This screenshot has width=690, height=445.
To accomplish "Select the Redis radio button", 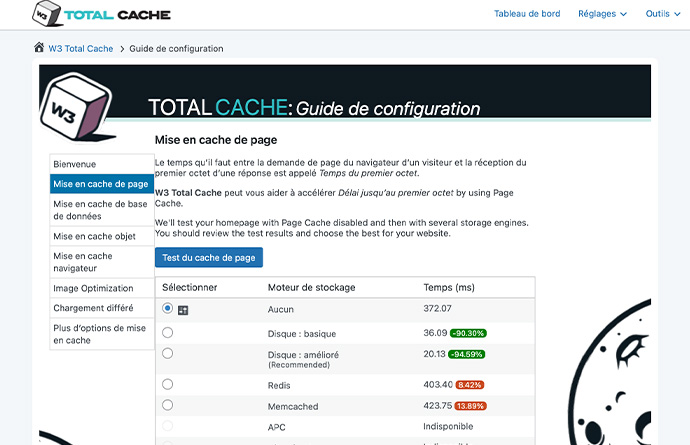I will pos(167,384).
